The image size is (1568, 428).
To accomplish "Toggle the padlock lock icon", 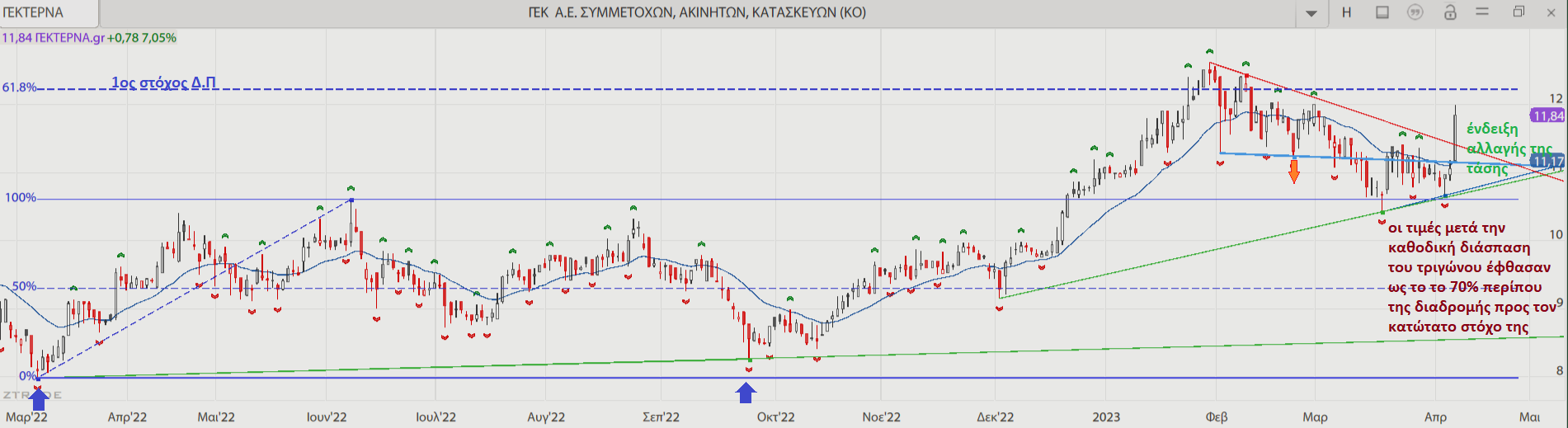I will 1450,12.
